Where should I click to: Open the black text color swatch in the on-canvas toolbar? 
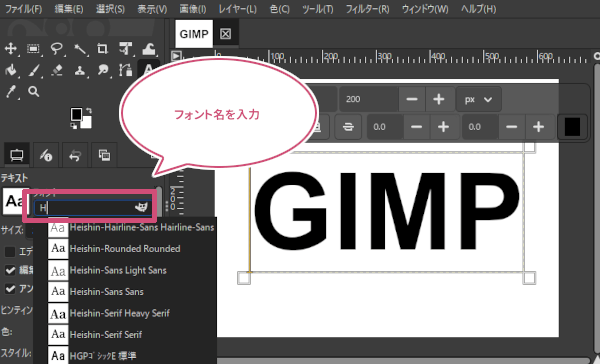coord(572,127)
